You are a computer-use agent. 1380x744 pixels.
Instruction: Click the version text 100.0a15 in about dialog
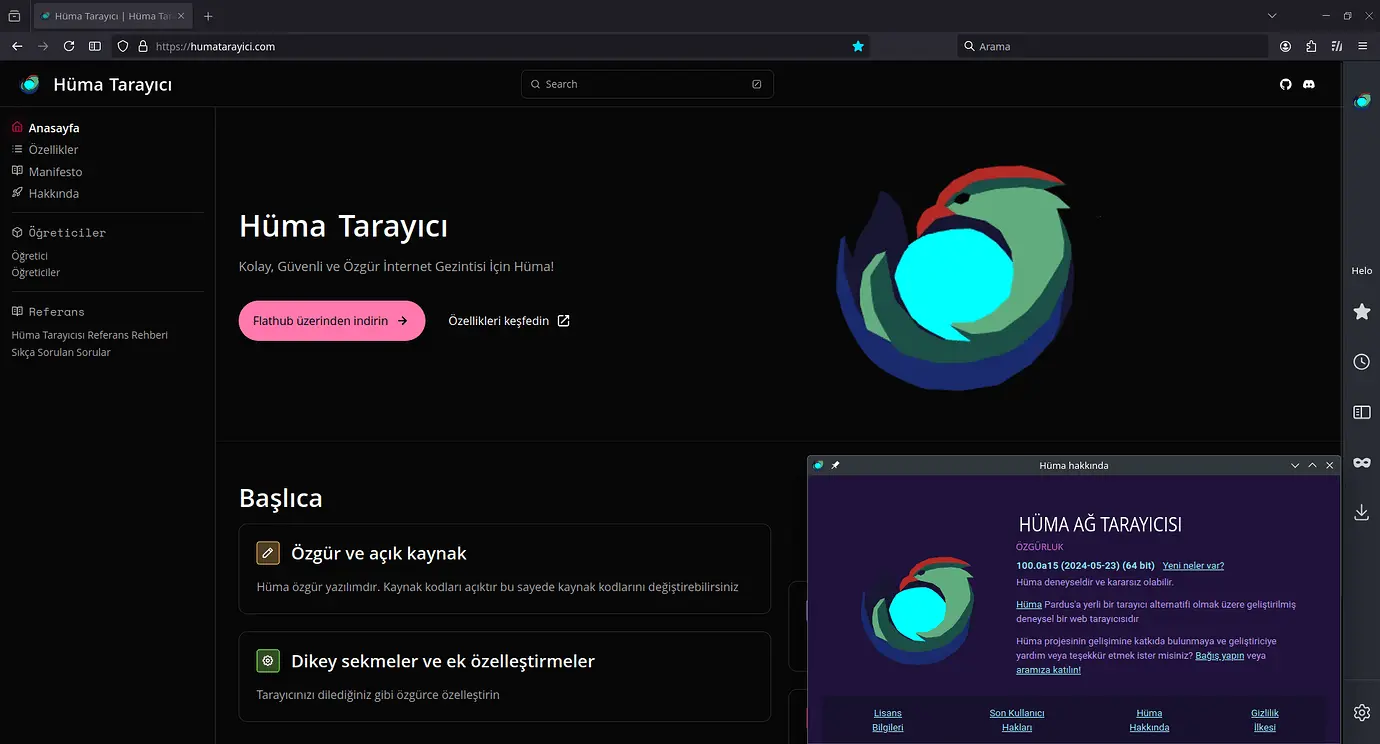[1086, 566]
